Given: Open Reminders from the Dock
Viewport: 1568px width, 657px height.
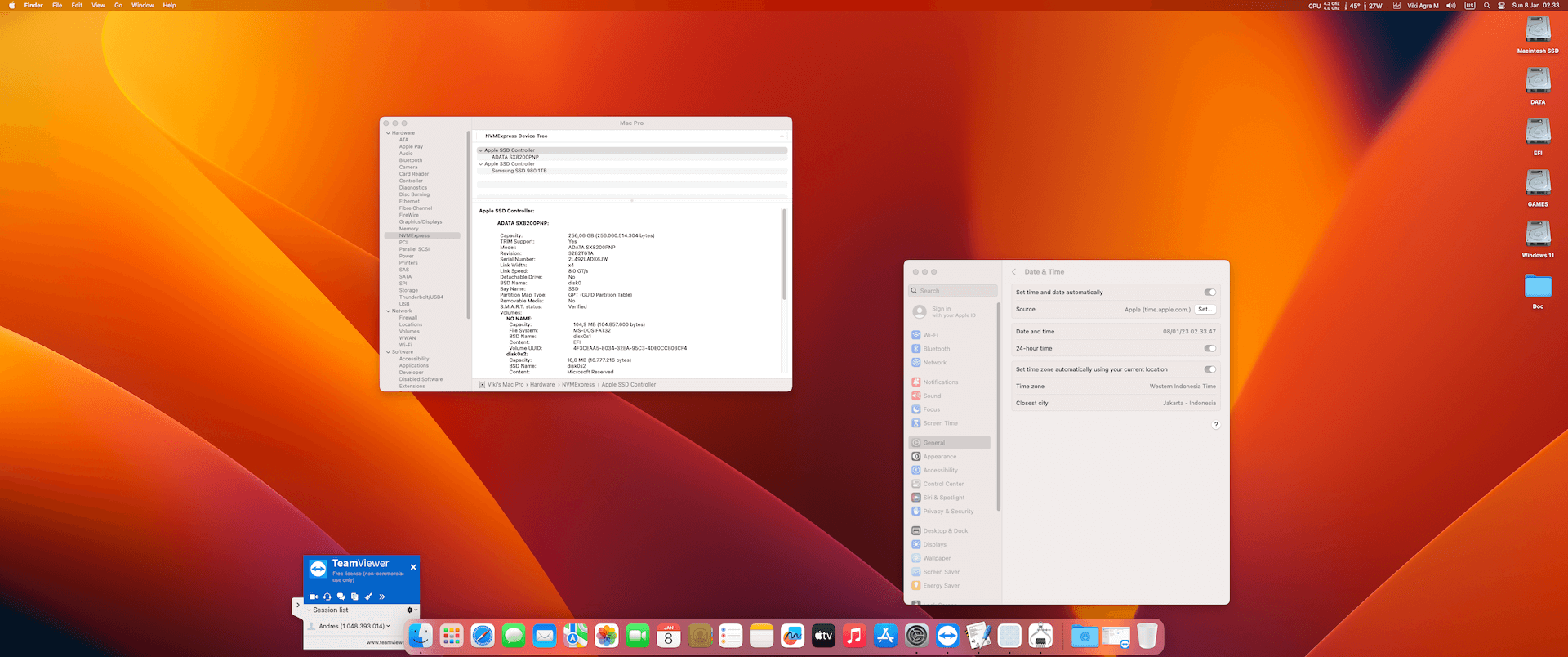Looking at the screenshot, I should tap(731, 636).
